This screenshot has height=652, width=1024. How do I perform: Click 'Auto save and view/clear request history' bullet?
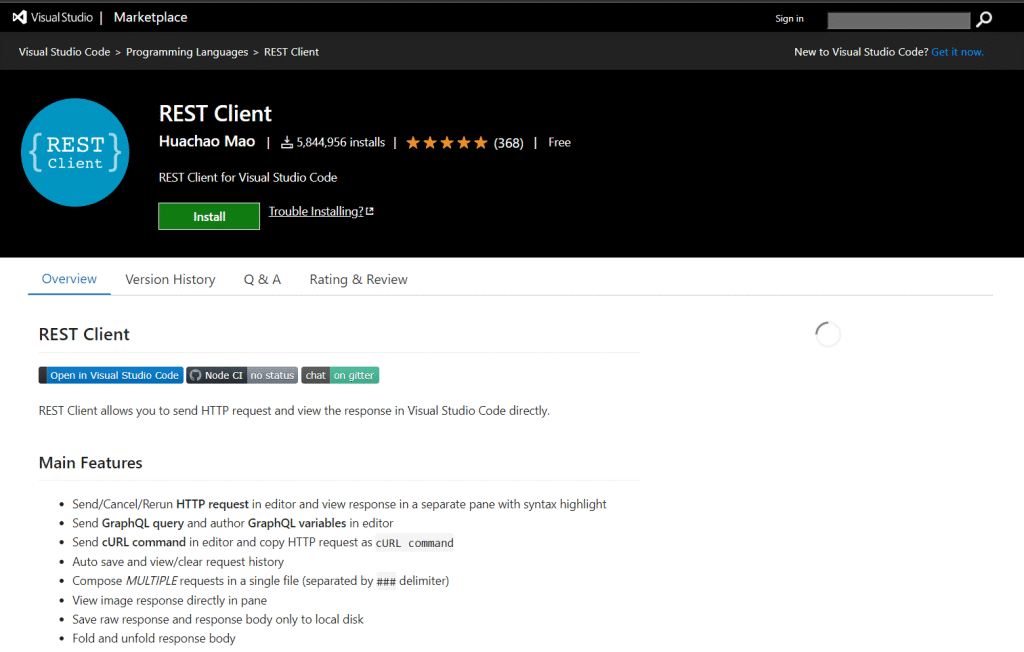tap(178, 562)
